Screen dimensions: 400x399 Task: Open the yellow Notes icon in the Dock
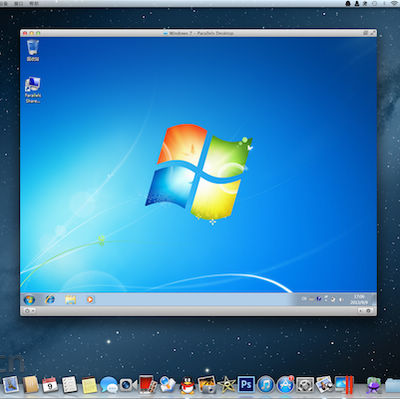[x=89, y=386]
